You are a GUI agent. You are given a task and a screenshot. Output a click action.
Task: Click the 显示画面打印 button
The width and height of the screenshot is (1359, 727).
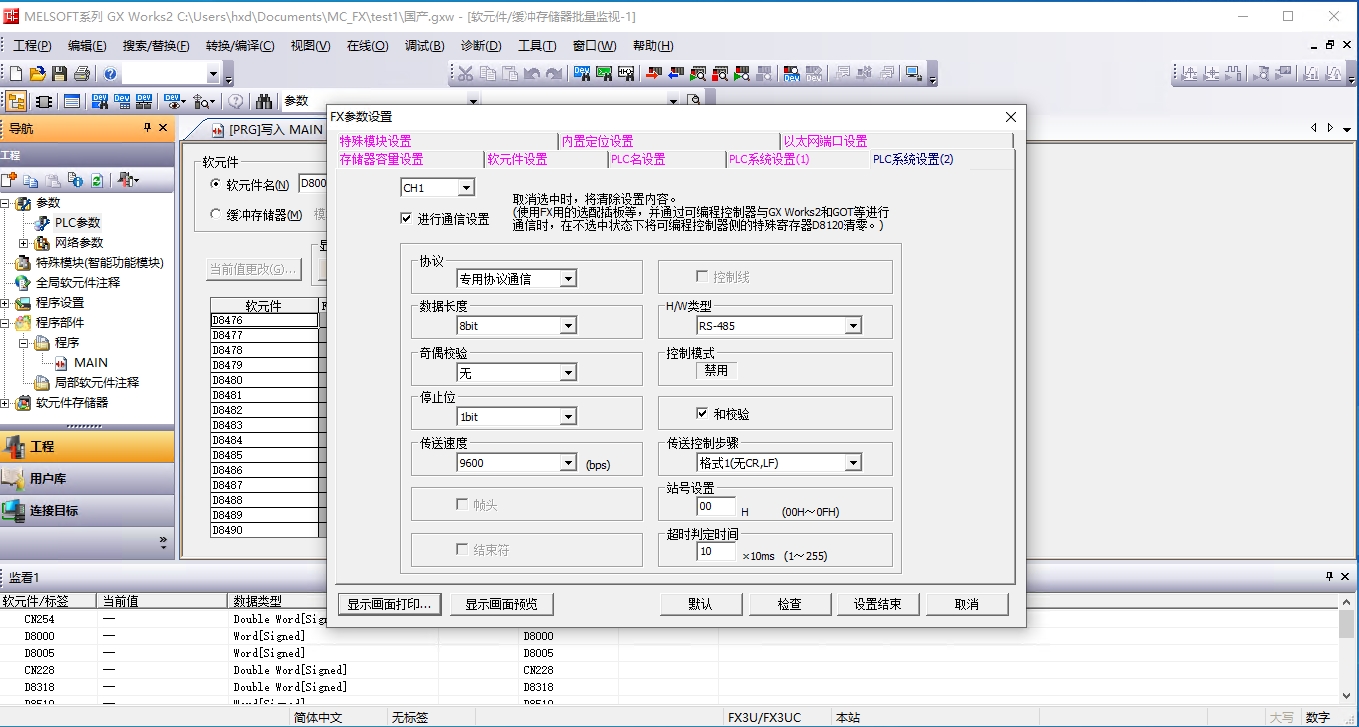(x=389, y=604)
